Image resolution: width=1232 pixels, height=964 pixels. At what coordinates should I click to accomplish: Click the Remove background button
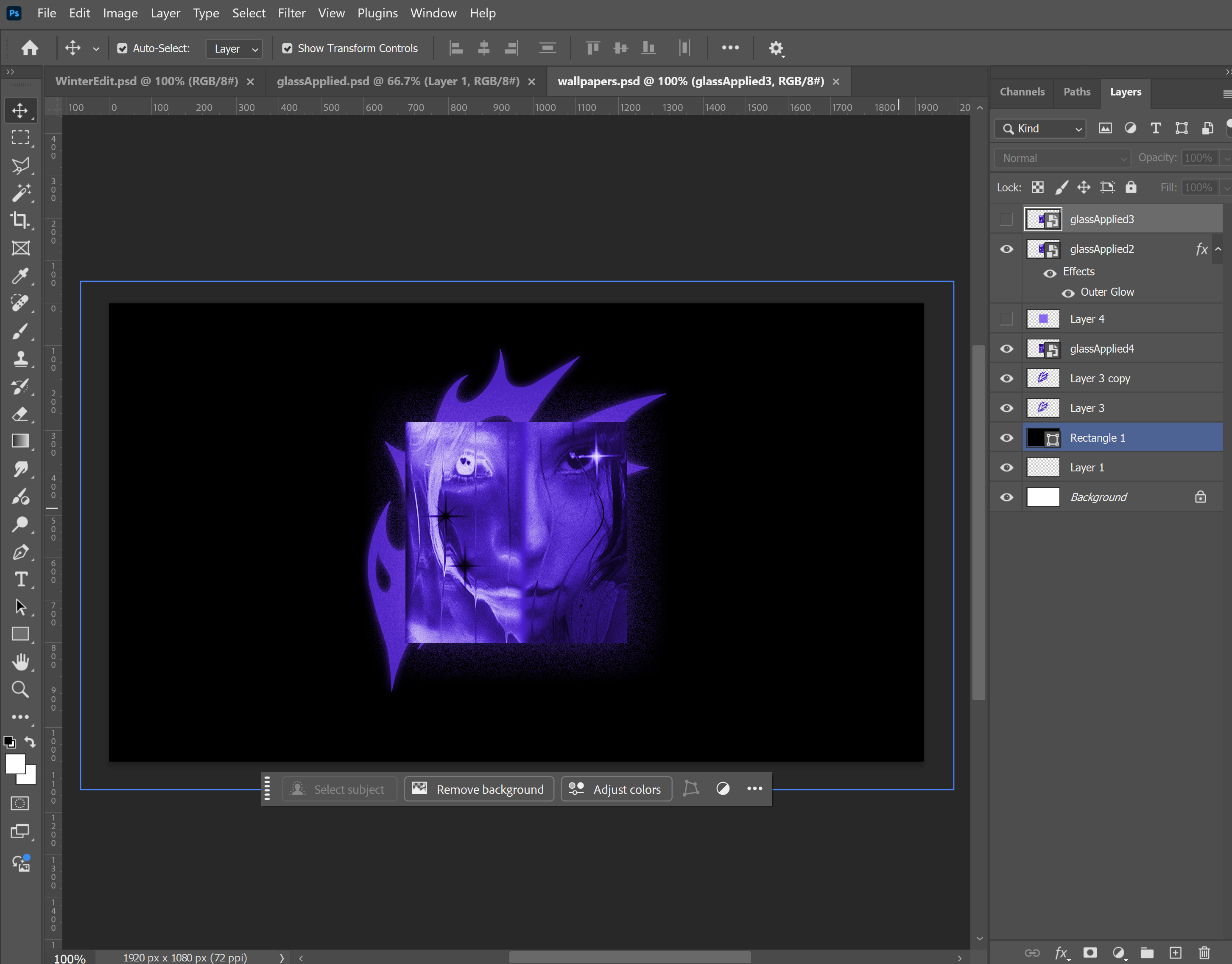478,788
